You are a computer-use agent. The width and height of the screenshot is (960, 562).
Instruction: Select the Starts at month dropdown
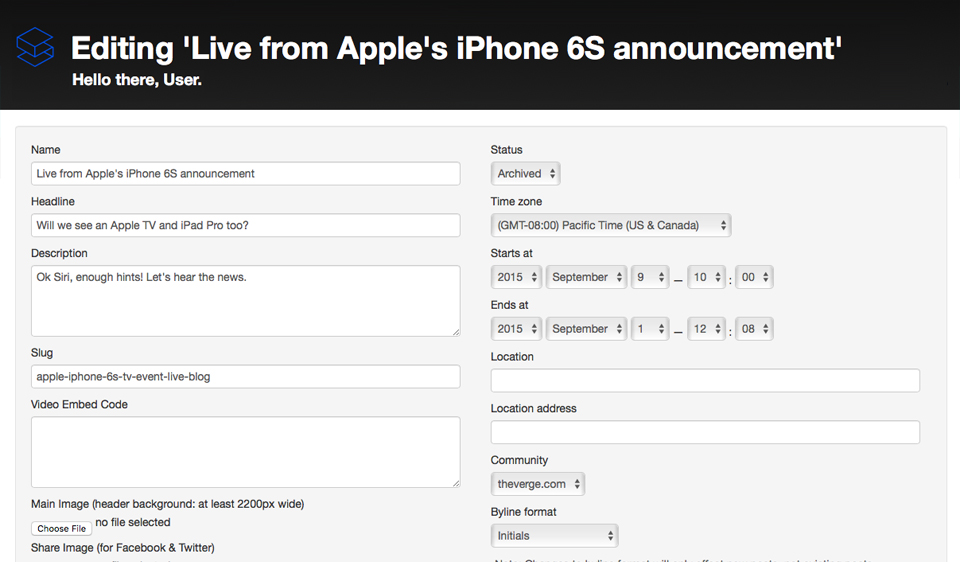(x=587, y=278)
